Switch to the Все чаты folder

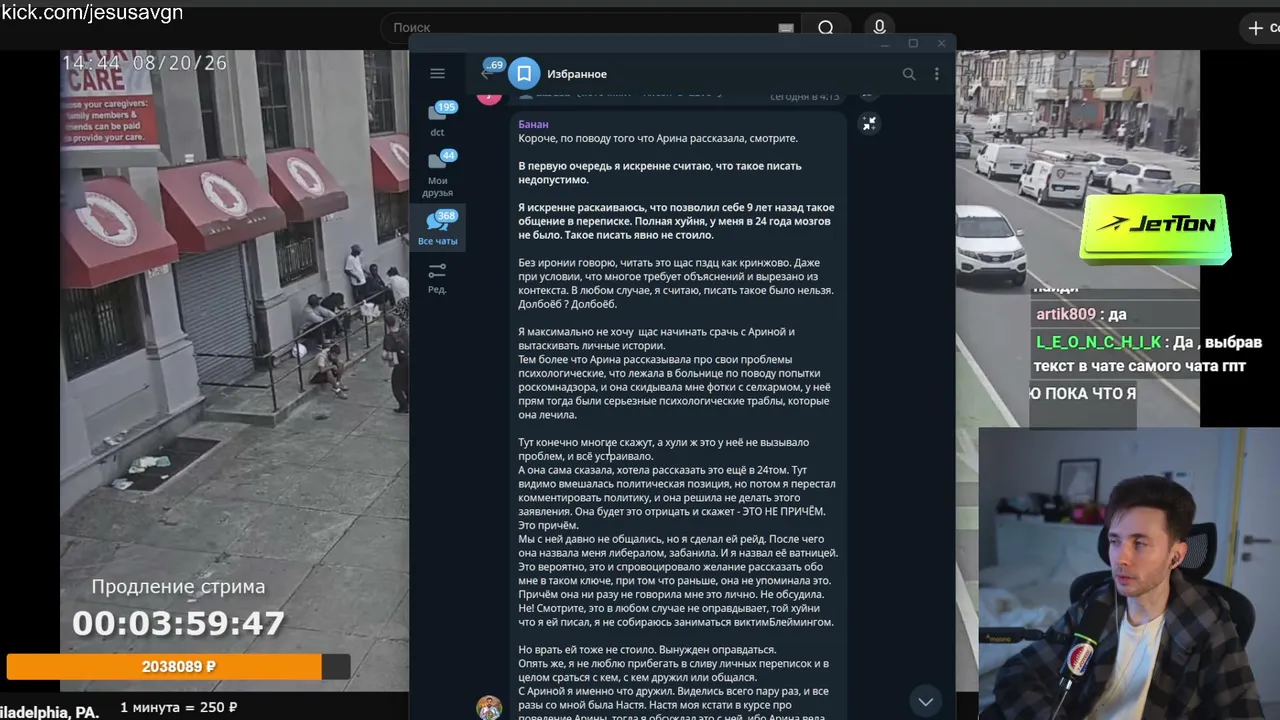coord(438,228)
